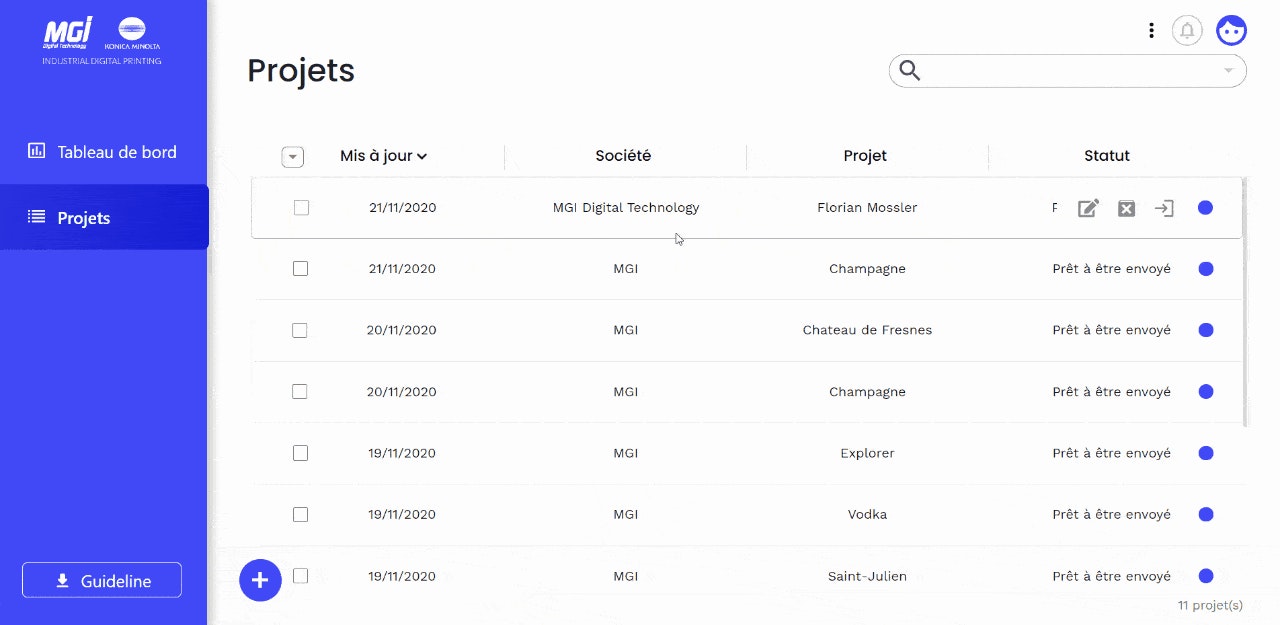Click the search magnifier icon

(909, 70)
